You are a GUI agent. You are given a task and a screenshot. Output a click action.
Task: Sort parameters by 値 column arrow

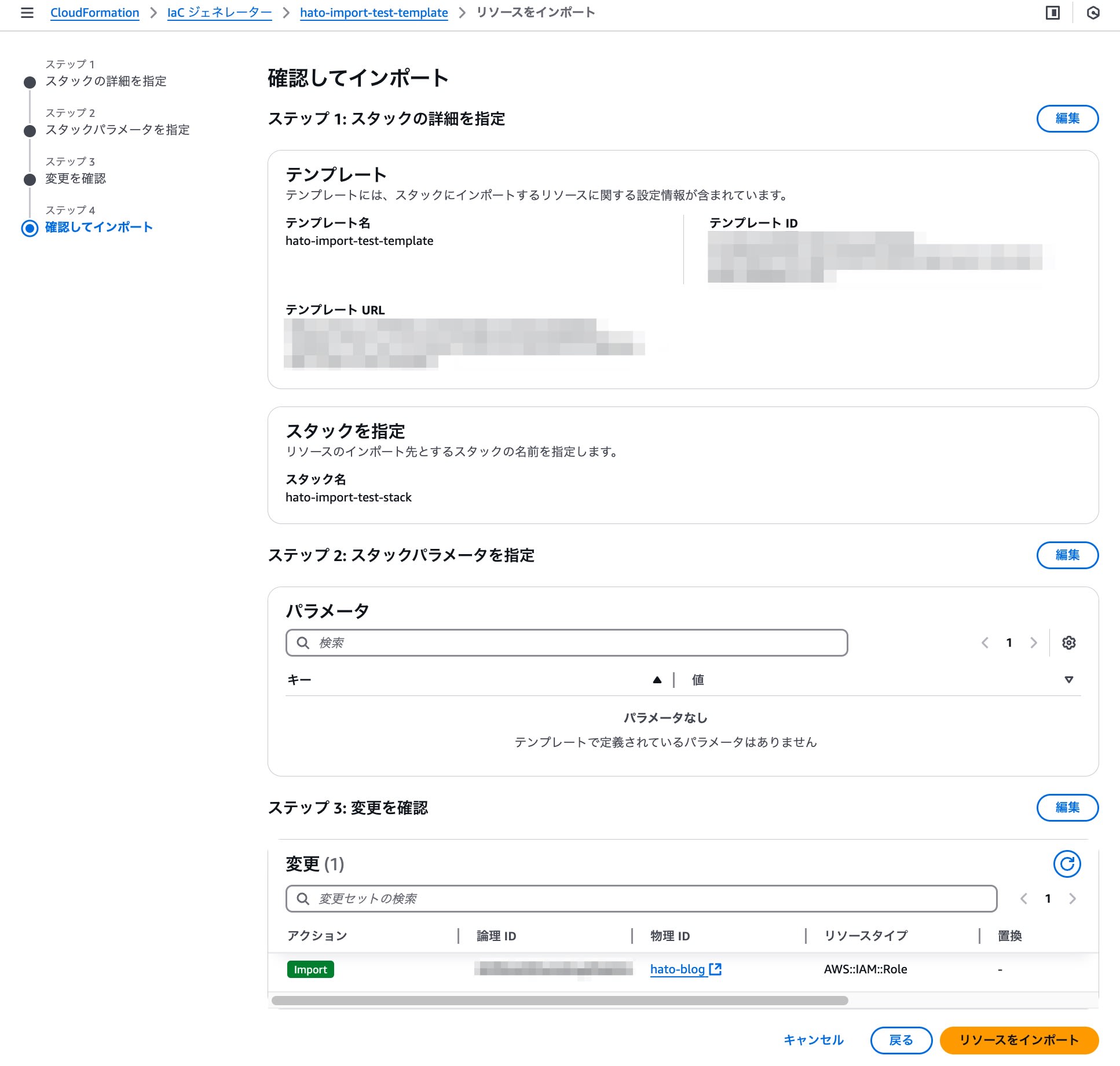pyautogui.click(x=1069, y=680)
